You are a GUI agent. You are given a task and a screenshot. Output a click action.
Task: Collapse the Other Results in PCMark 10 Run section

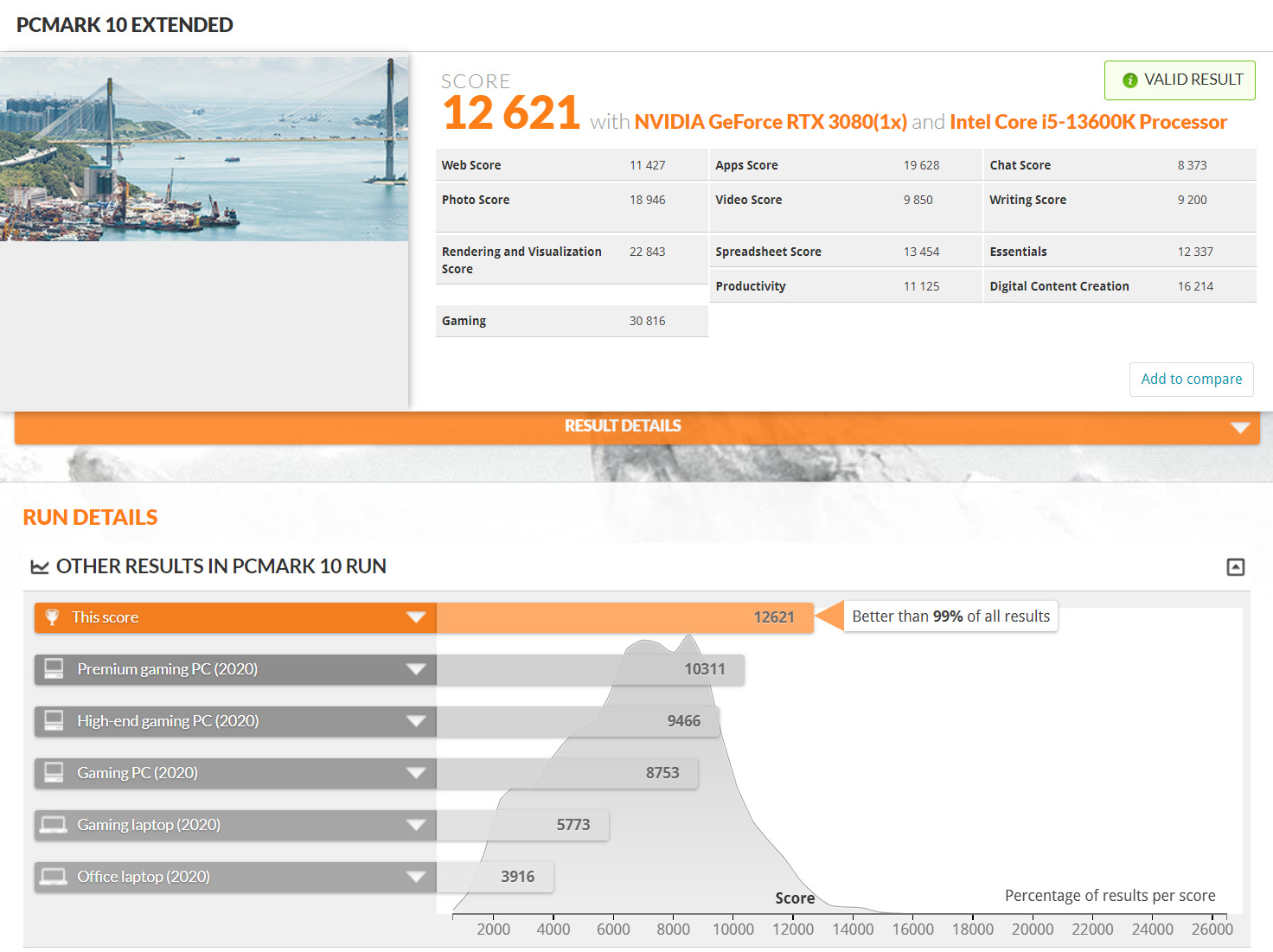coord(1236,567)
